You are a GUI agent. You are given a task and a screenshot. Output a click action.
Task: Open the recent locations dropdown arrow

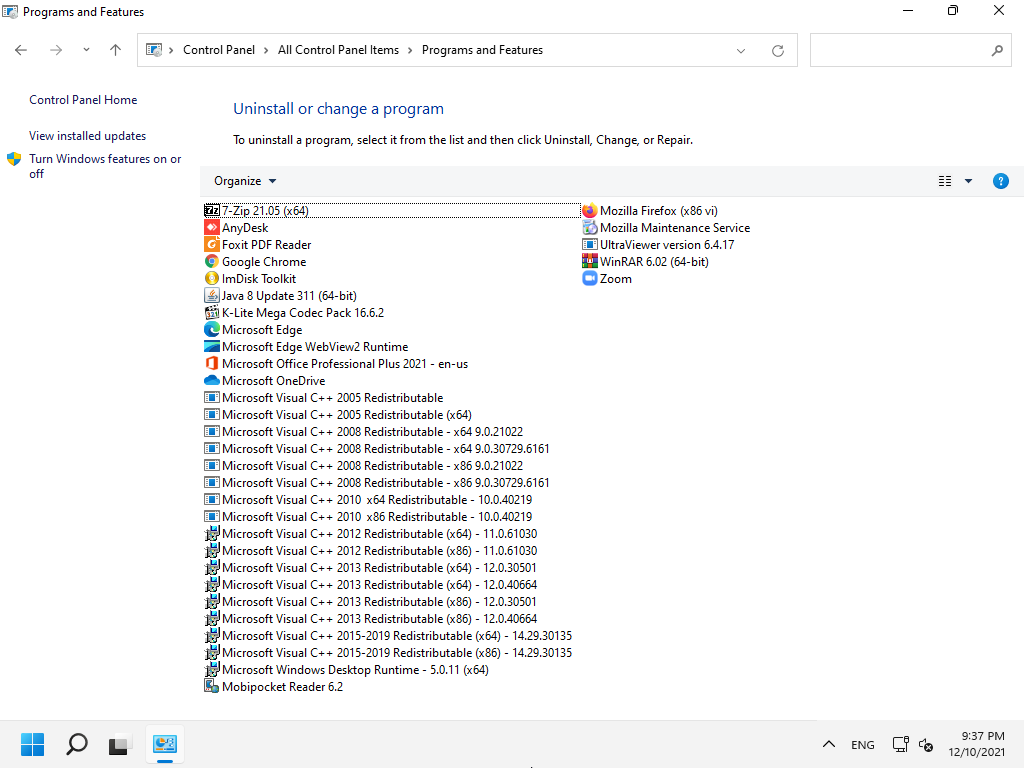86,50
